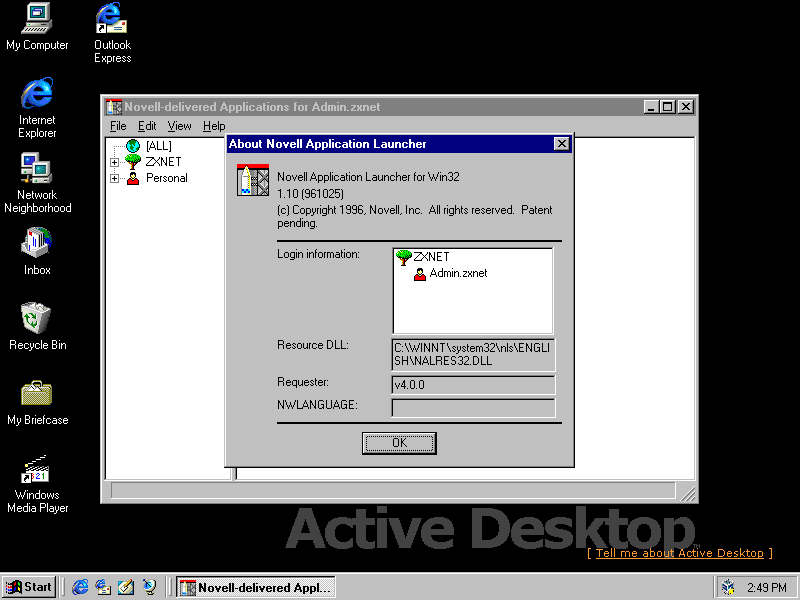Image resolution: width=800 pixels, height=600 pixels.
Task: Click the launcher window resize grip
Action: 687,493
